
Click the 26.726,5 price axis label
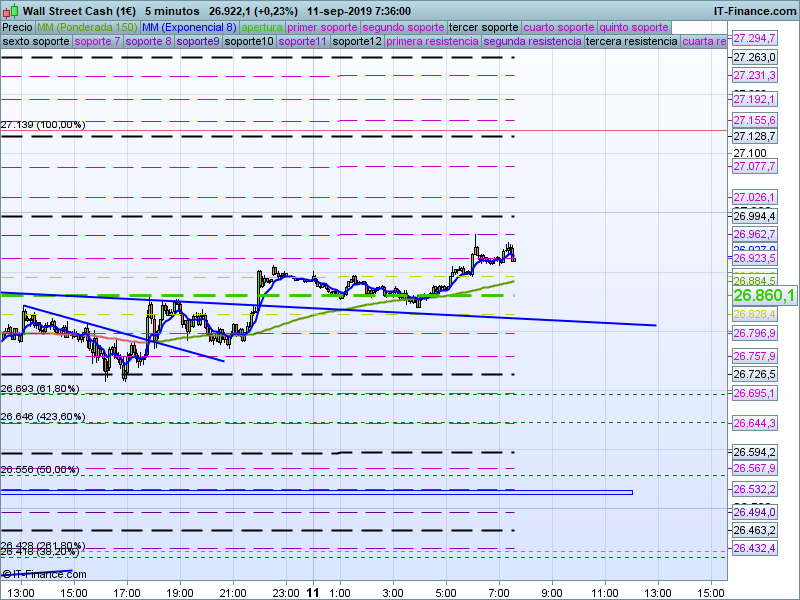(x=755, y=374)
